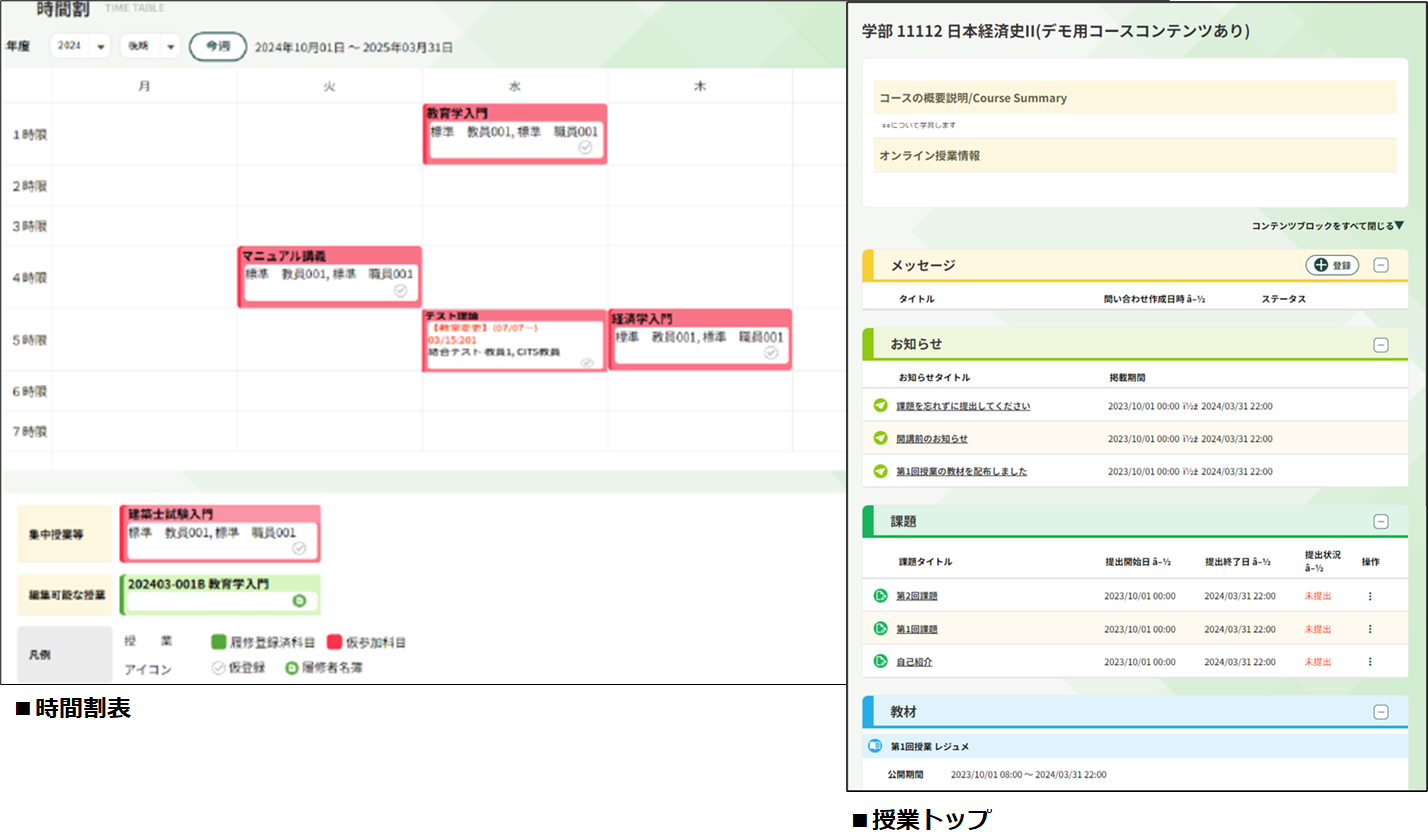Click the play icon beside 第2回課題
This screenshot has height=834, width=1428.
tap(880, 596)
